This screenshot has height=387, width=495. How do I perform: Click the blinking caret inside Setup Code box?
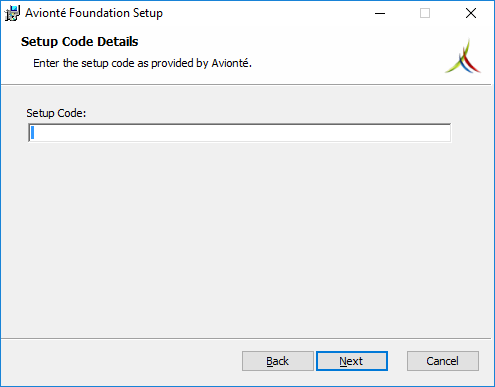point(32,133)
